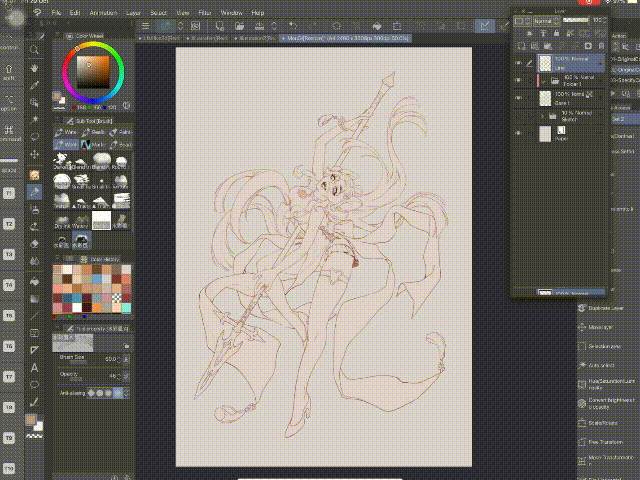Hide the Paper layer
The height and width of the screenshot is (480, 640).
[x=518, y=134]
